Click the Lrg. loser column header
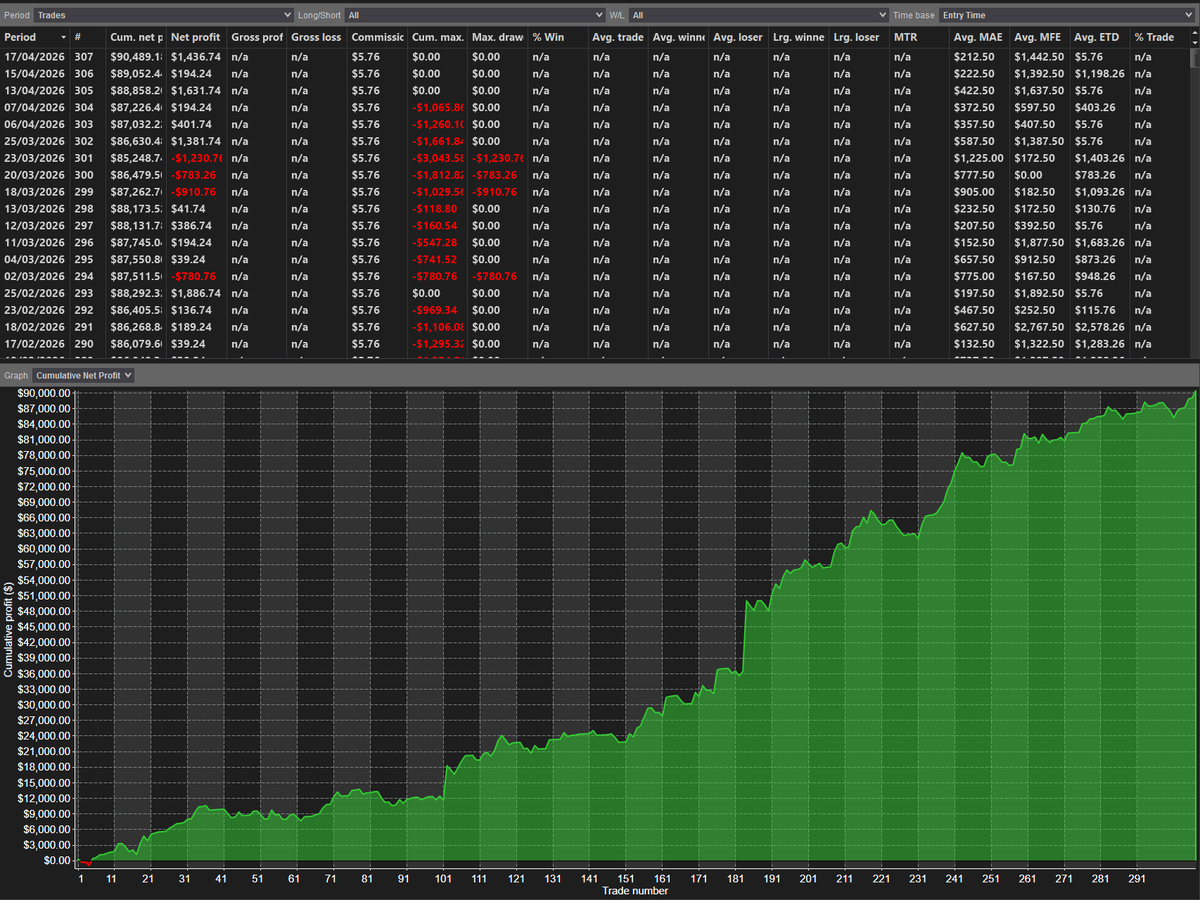 [858, 37]
